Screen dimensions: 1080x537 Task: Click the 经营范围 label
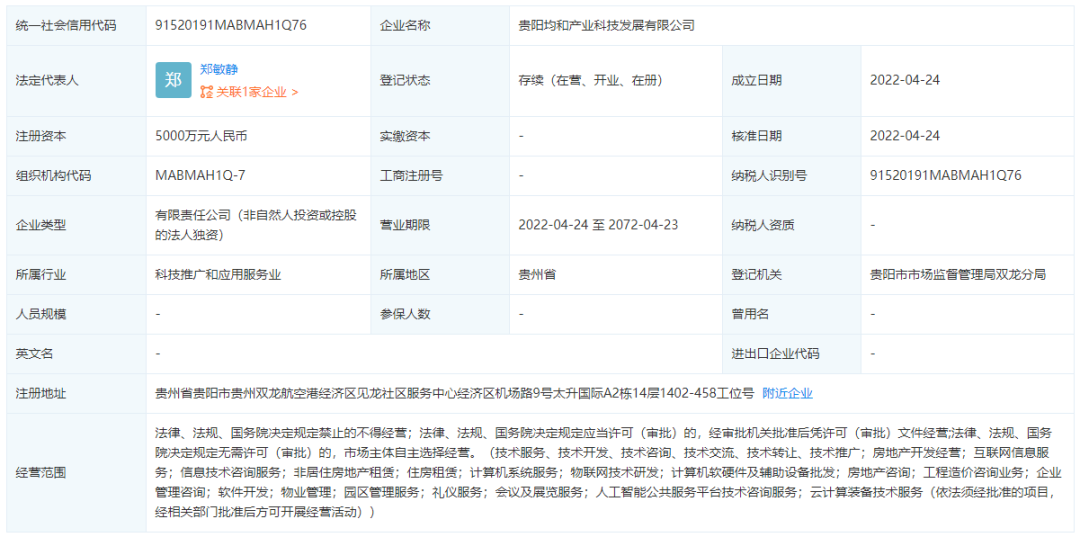point(41,473)
